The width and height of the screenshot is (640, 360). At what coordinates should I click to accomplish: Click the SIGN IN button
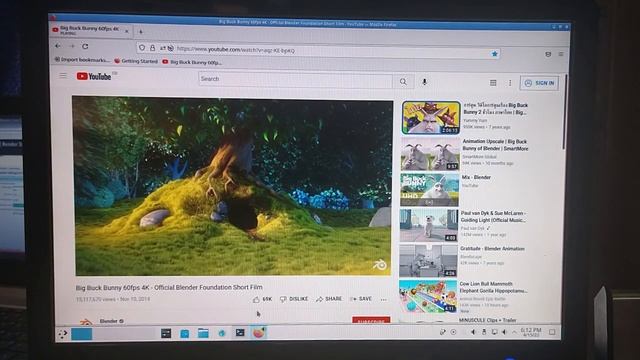pos(540,83)
